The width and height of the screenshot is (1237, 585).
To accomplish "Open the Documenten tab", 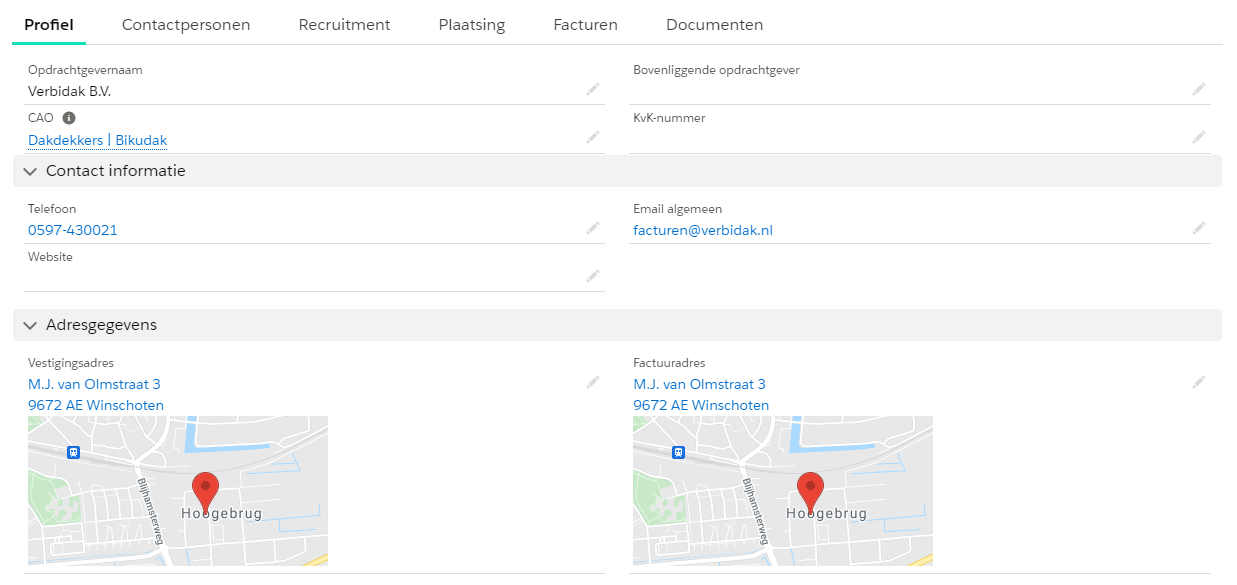I will point(714,25).
